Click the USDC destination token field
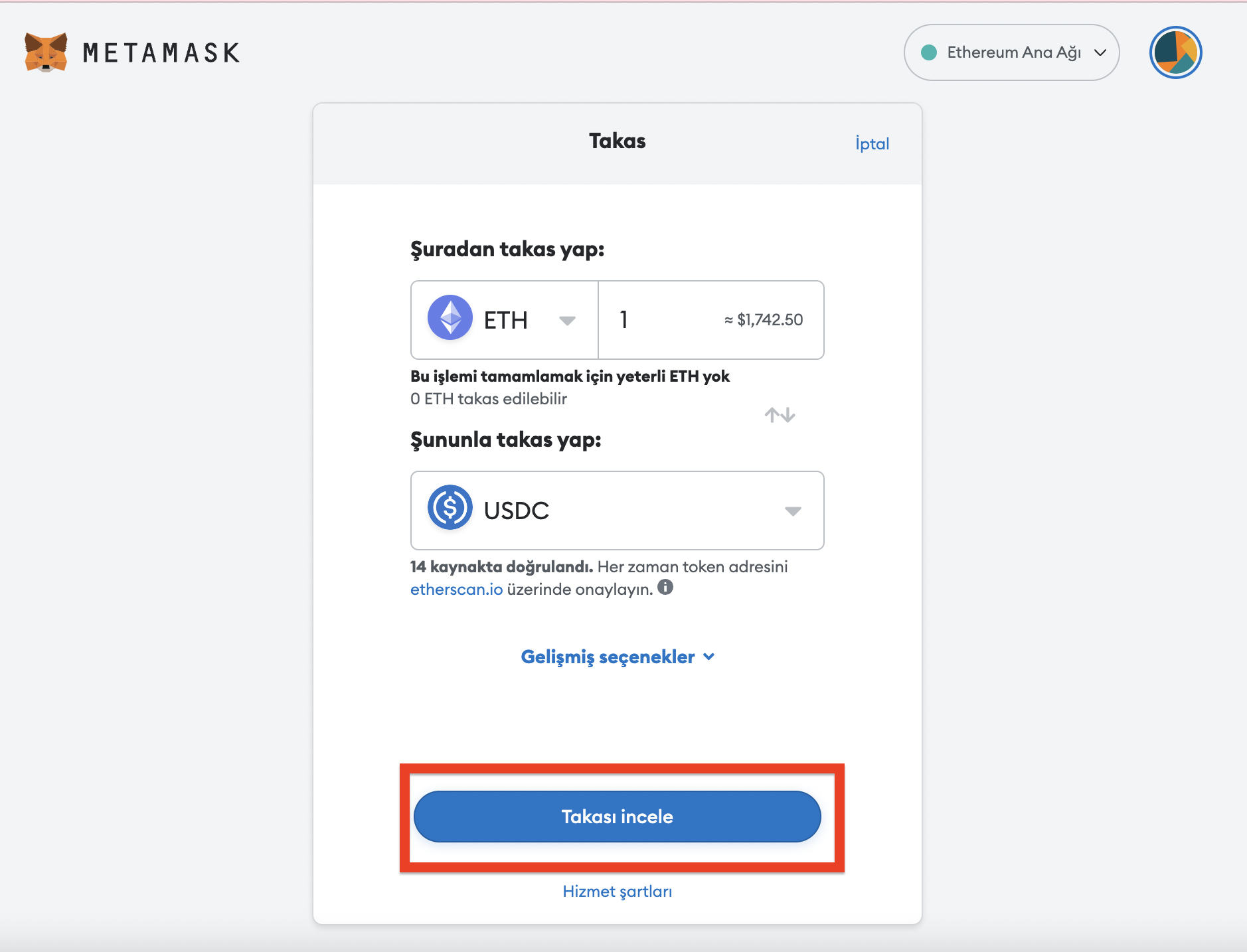 tap(618, 511)
